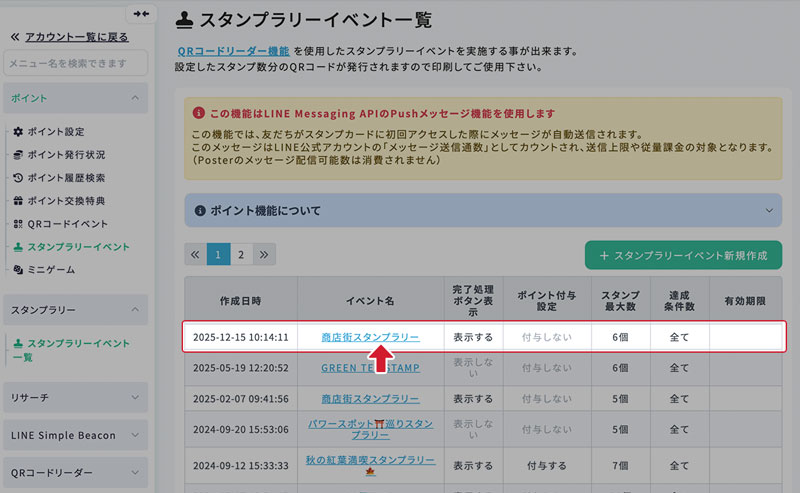This screenshot has width=800, height=493.
Task: Click the menu name search field
Action: pyautogui.click(x=75, y=63)
